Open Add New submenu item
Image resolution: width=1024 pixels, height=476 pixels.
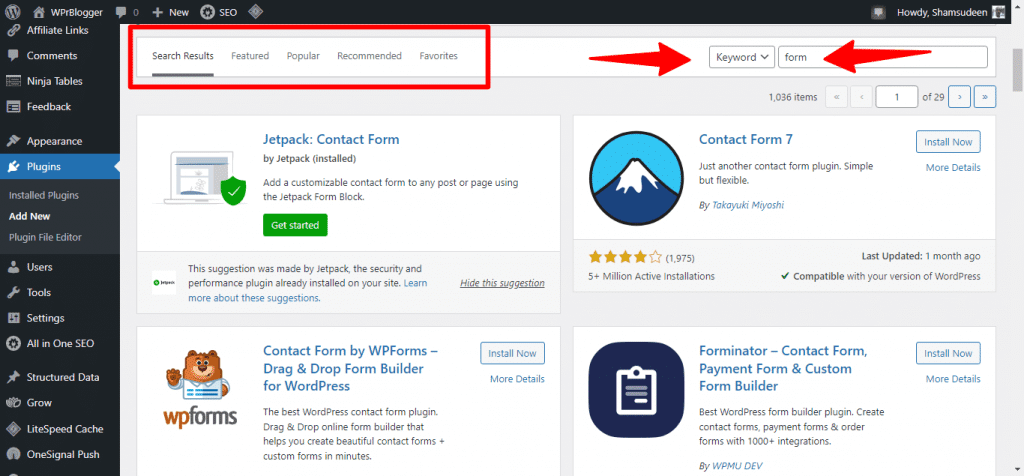[30, 216]
